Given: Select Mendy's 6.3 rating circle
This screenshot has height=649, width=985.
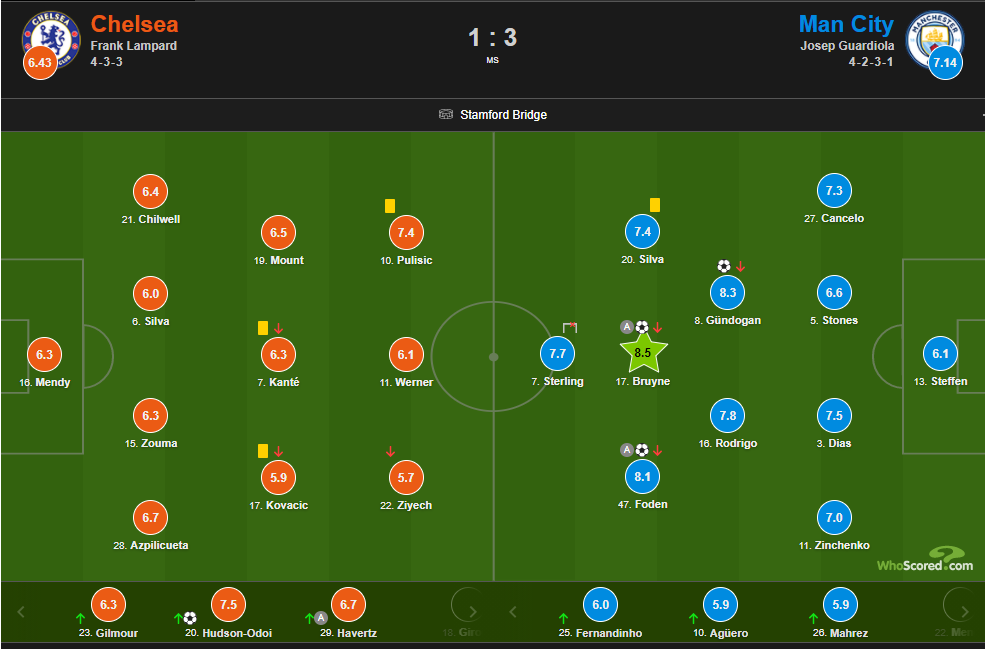Looking at the screenshot, I should (x=44, y=355).
